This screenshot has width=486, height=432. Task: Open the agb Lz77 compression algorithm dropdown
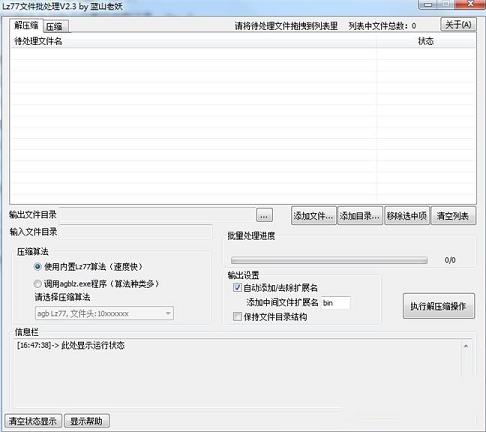[104, 313]
